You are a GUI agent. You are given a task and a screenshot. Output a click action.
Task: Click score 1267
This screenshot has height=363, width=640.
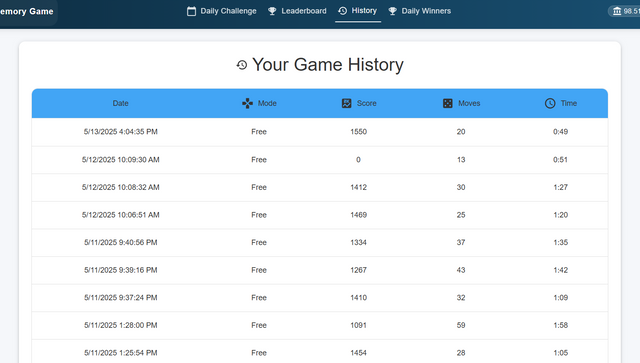coord(358,270)
